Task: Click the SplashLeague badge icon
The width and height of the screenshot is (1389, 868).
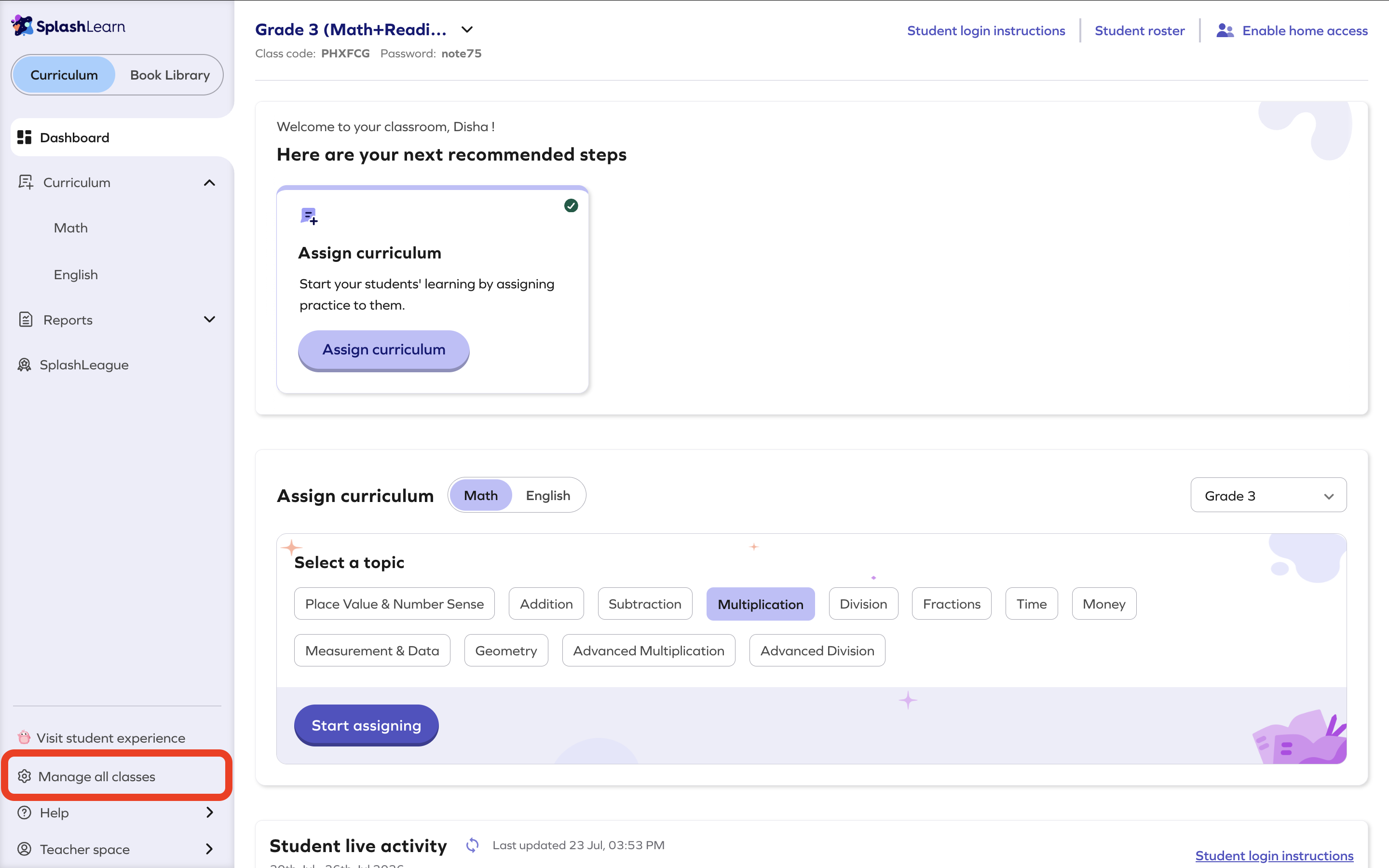Action: (x=24, y=365)
